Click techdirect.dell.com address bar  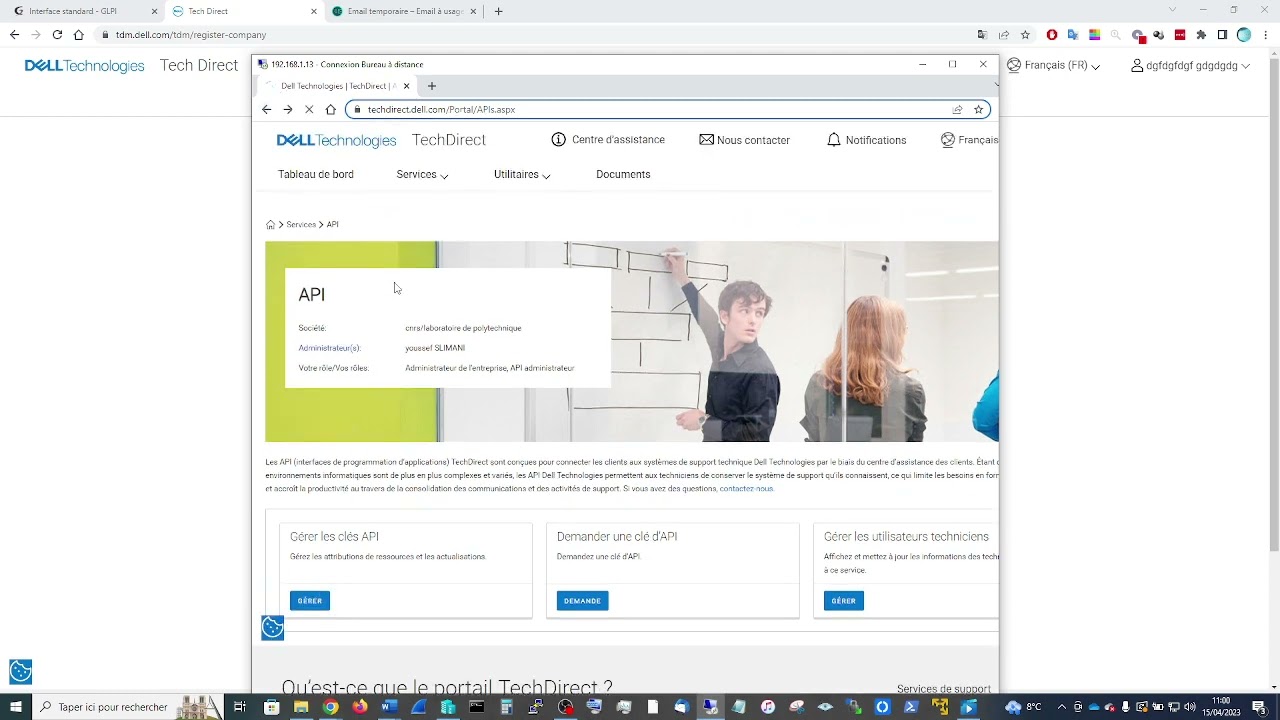coord(668,109)
